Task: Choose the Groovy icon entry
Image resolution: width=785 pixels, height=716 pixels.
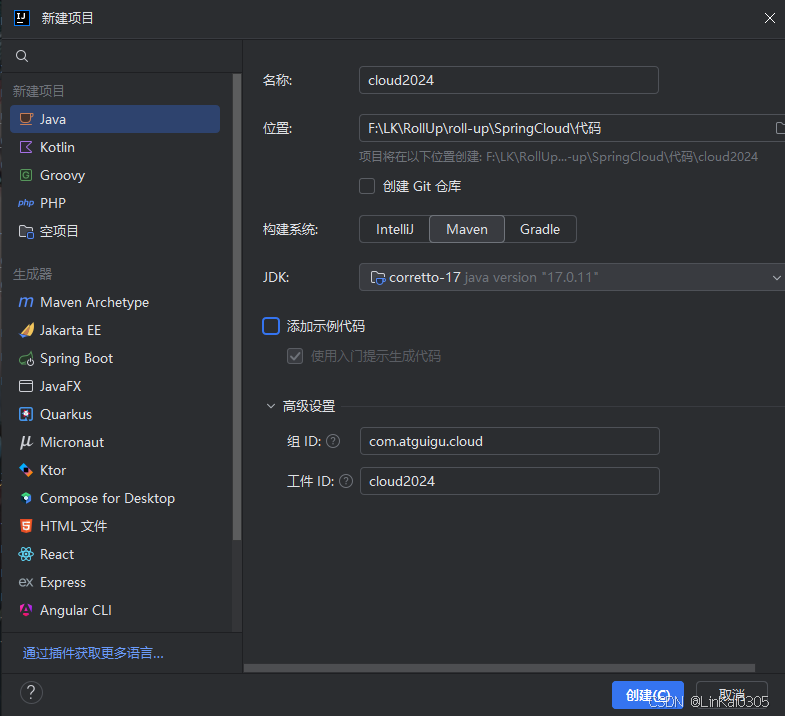Action: pos(26,175)
